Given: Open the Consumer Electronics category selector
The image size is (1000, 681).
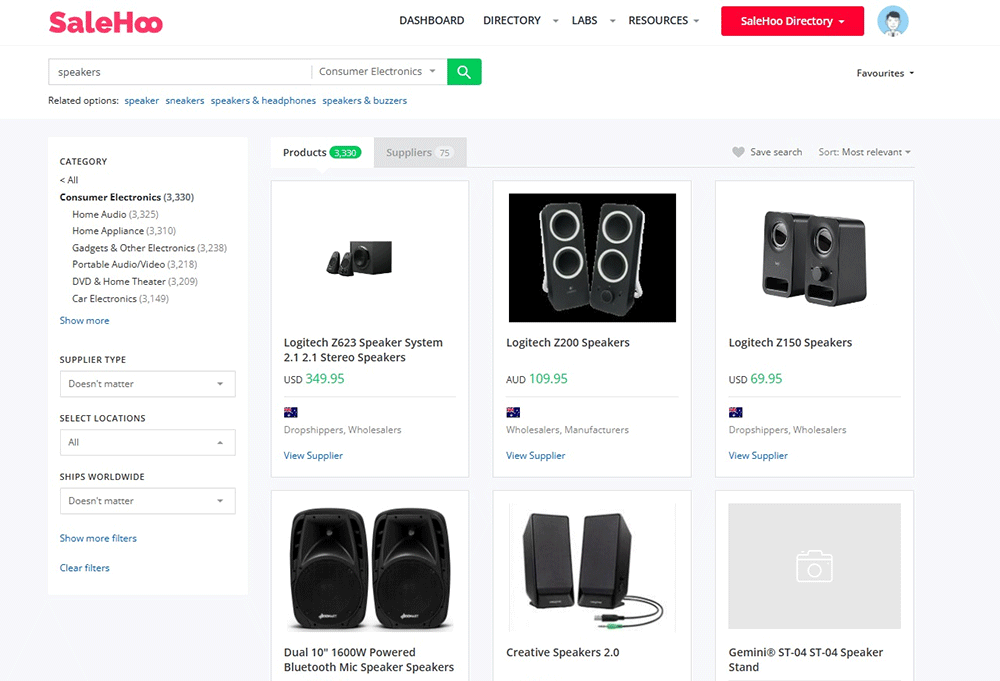Looking at the screenshot, I should coord(377,72).
